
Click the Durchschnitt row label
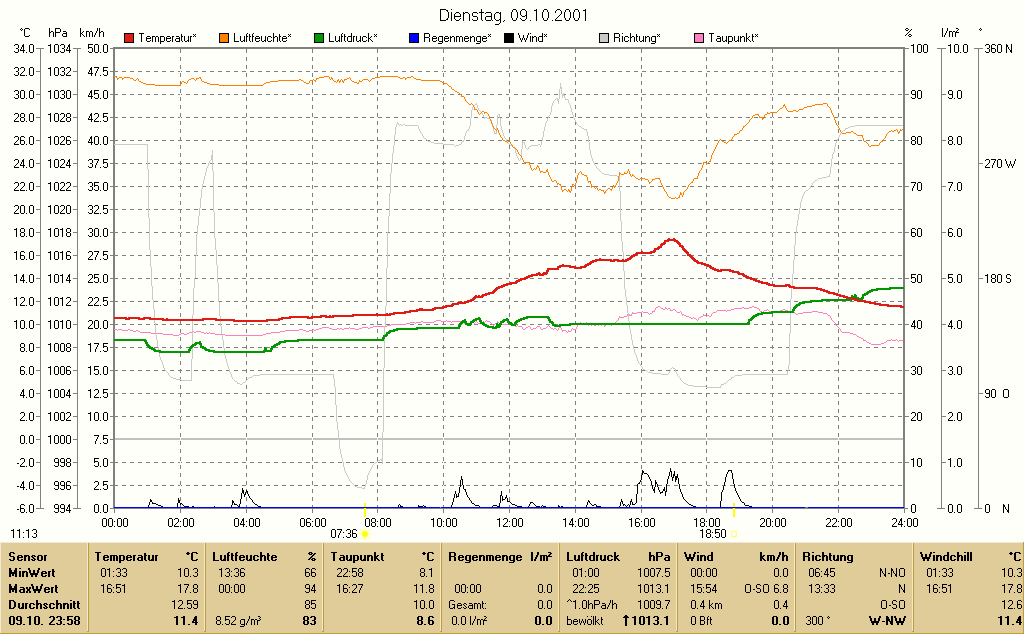(44, 605)
